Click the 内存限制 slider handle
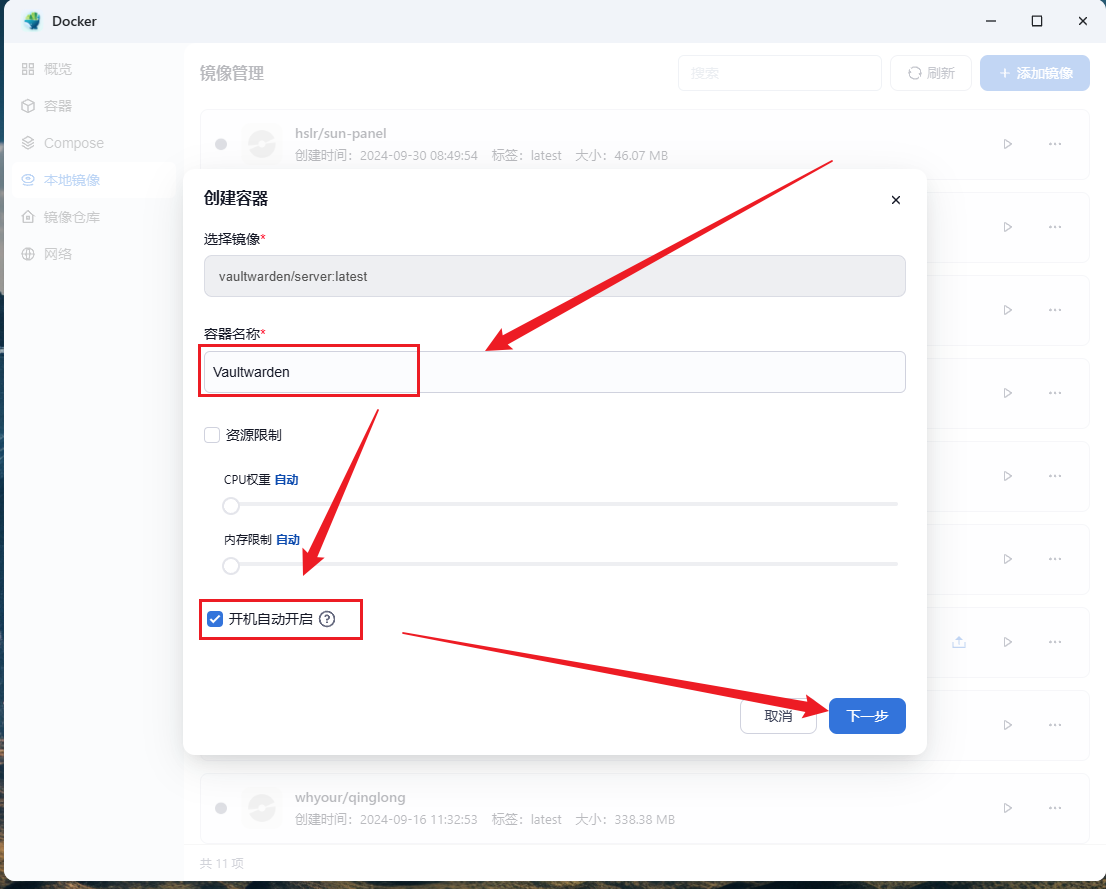The image size is (1106, 889). 231,566
